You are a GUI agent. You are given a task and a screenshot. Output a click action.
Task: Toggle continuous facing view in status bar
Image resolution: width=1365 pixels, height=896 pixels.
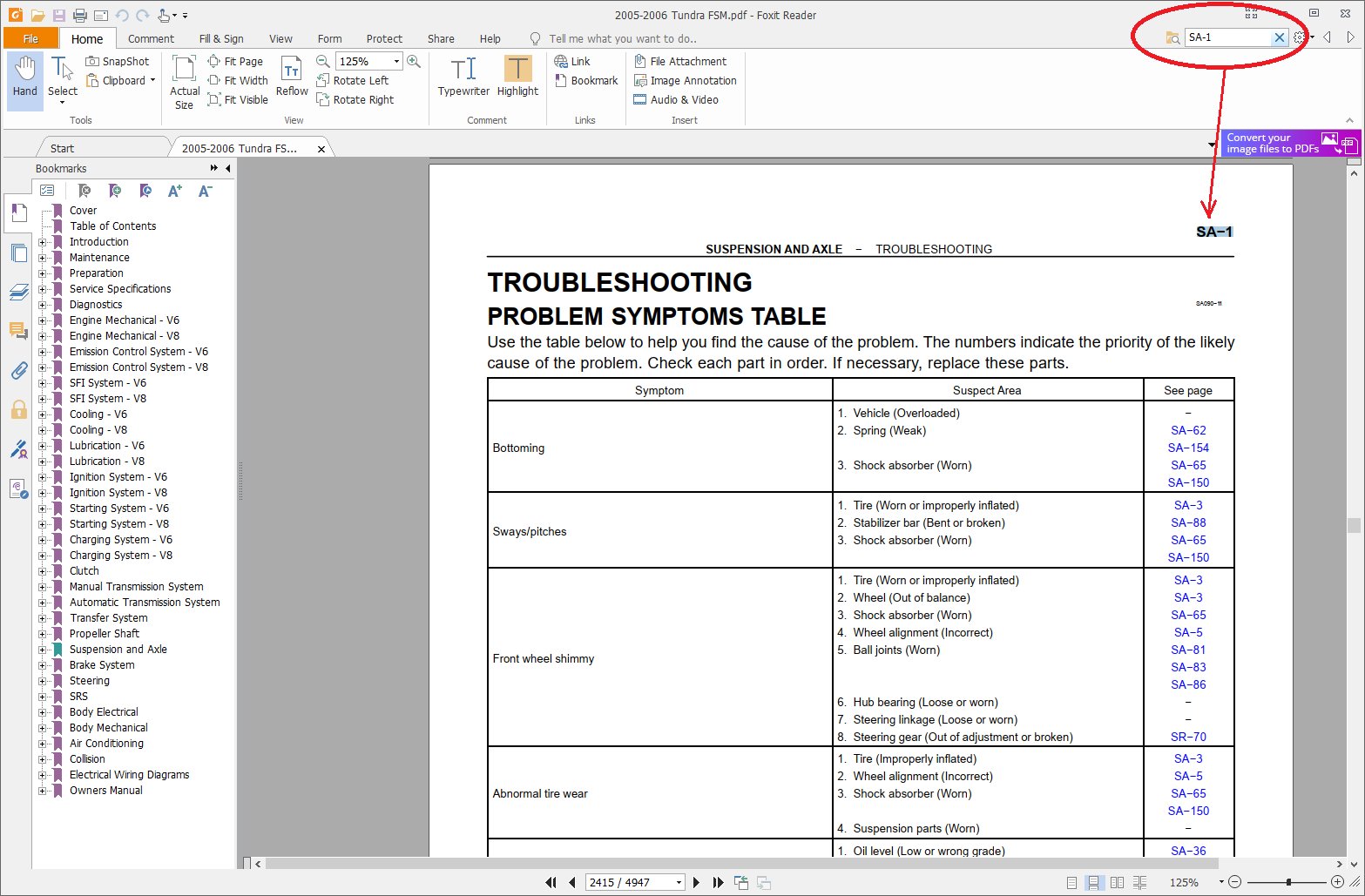(x=1139, y=882)
